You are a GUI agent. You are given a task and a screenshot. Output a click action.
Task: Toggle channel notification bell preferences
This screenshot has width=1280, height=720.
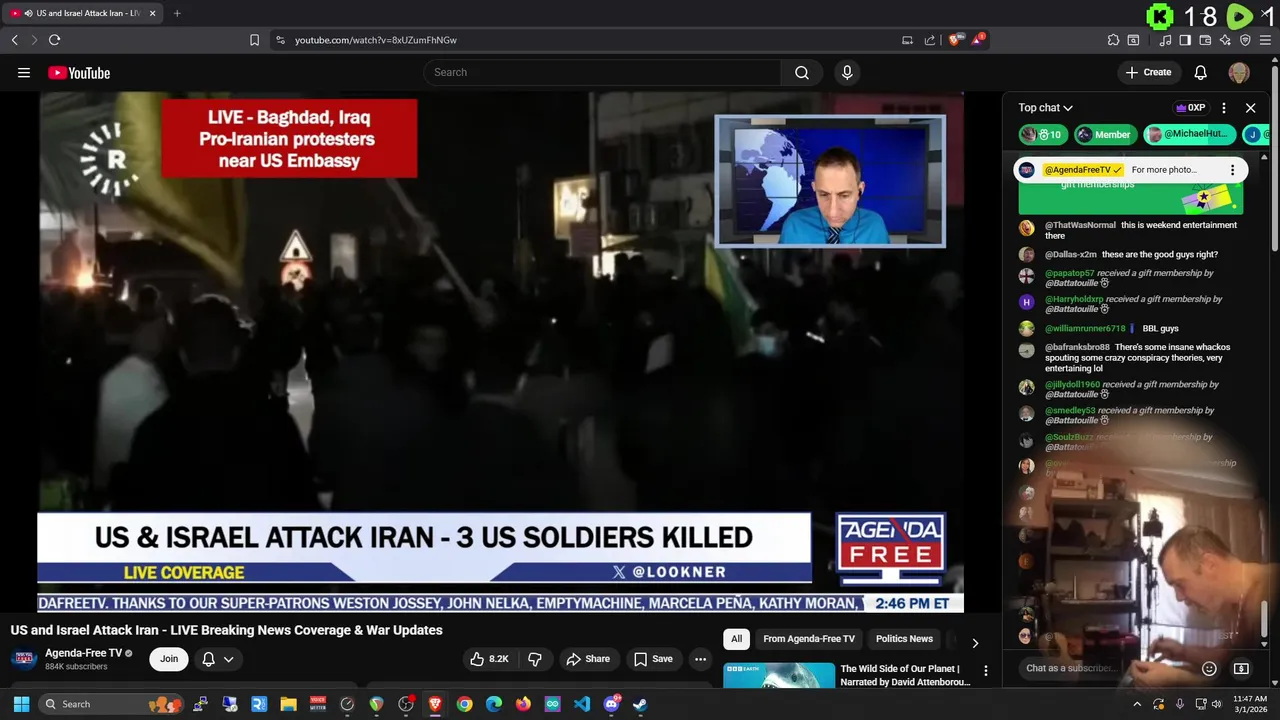coord(217,659)
